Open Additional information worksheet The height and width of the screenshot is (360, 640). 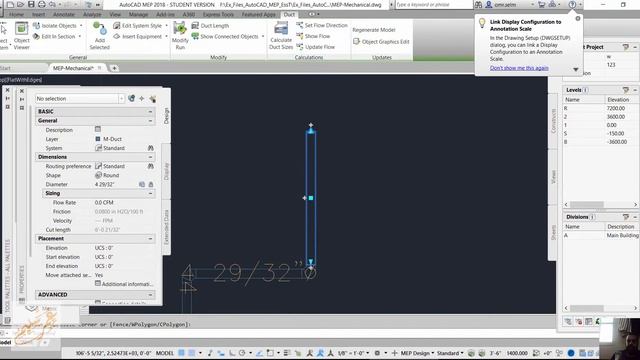coord(124,284)
